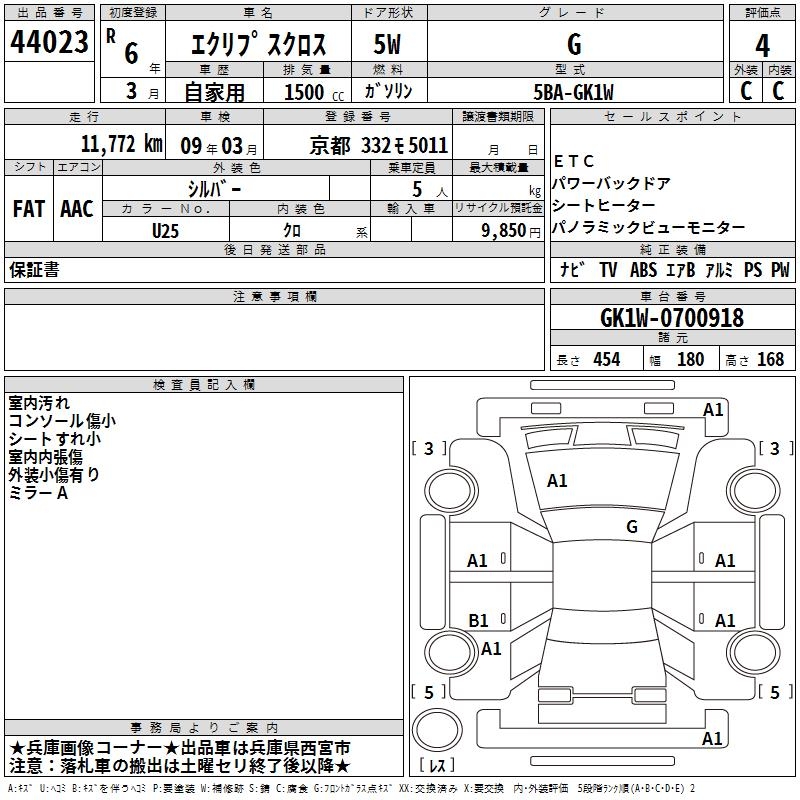Click the FAT shift type value

29,209
